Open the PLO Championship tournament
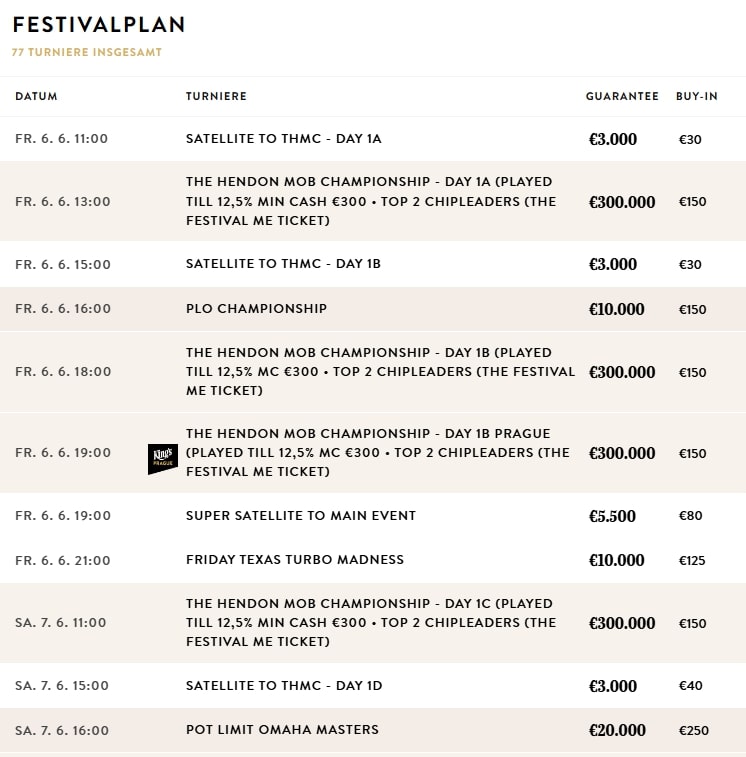The height and width of the screenshot is (757, 746). (256, 309)
